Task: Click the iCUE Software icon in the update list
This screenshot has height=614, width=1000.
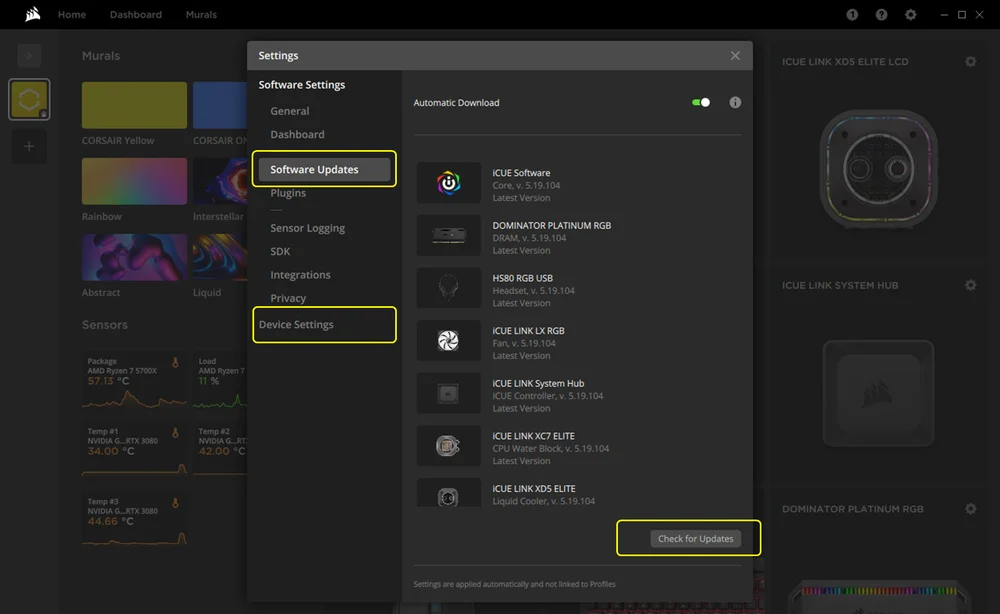Action: [x=448, y=181]
